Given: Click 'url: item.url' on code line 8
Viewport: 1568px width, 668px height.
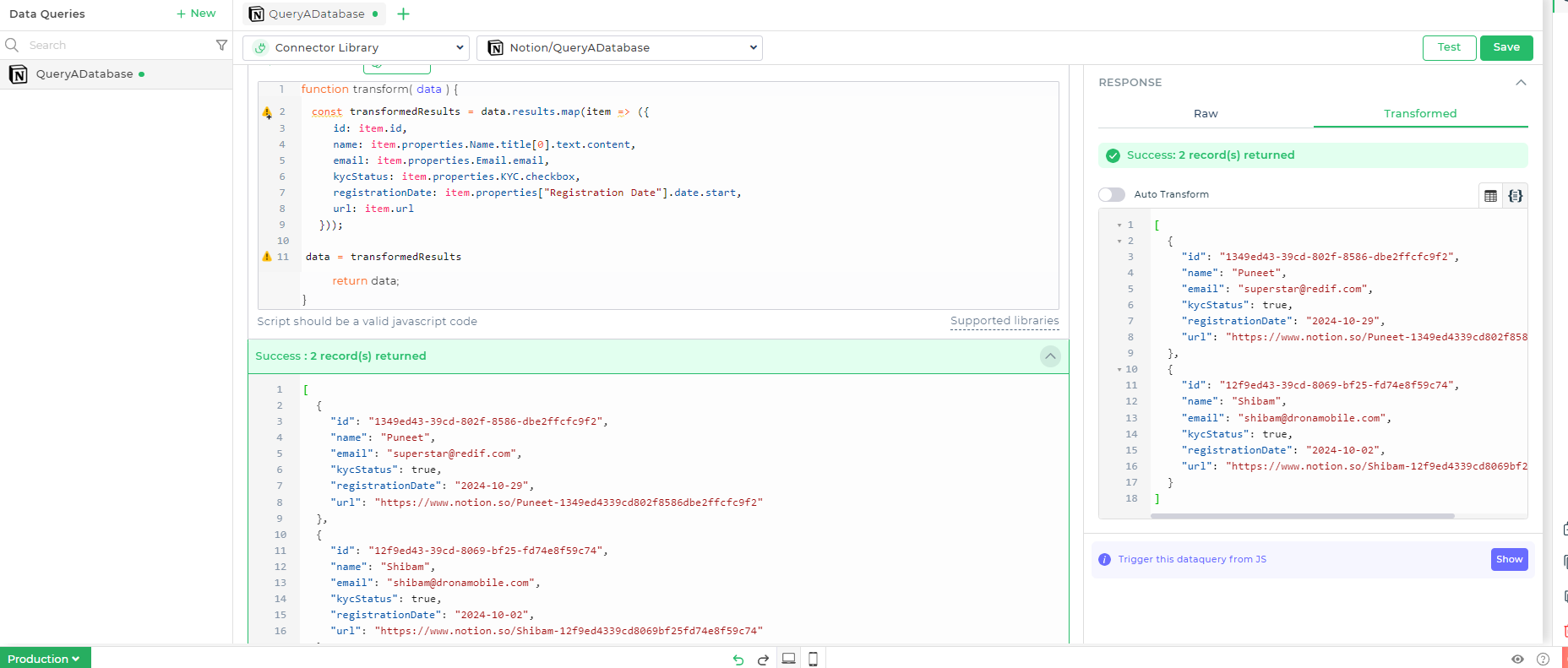Looking at the screenshot, I should [373, 209].
